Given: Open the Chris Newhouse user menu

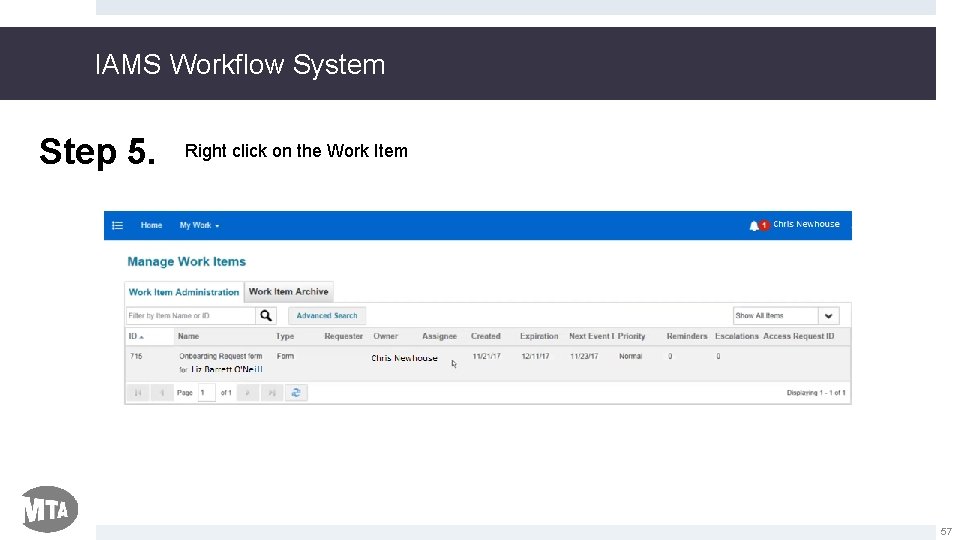Looking at the screenshot, I should pyautogui.click(x=806, y=224).
